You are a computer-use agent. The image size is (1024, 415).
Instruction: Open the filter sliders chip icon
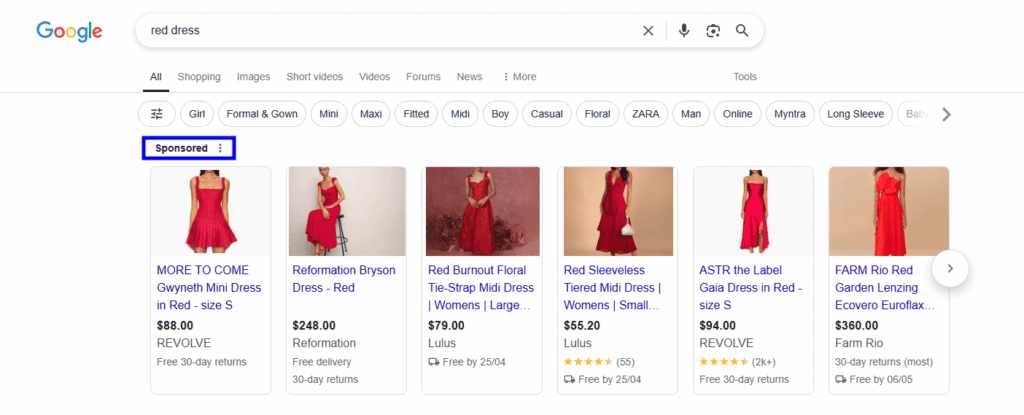click(x=157, y=114)
